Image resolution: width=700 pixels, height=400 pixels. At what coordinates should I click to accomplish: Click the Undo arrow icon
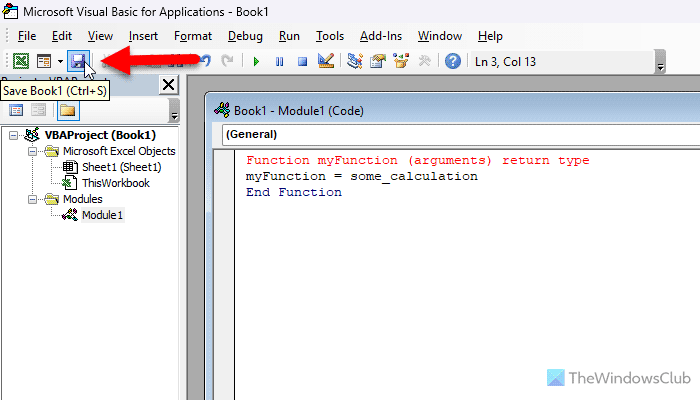pyautogui.click(x=206, y=61)
